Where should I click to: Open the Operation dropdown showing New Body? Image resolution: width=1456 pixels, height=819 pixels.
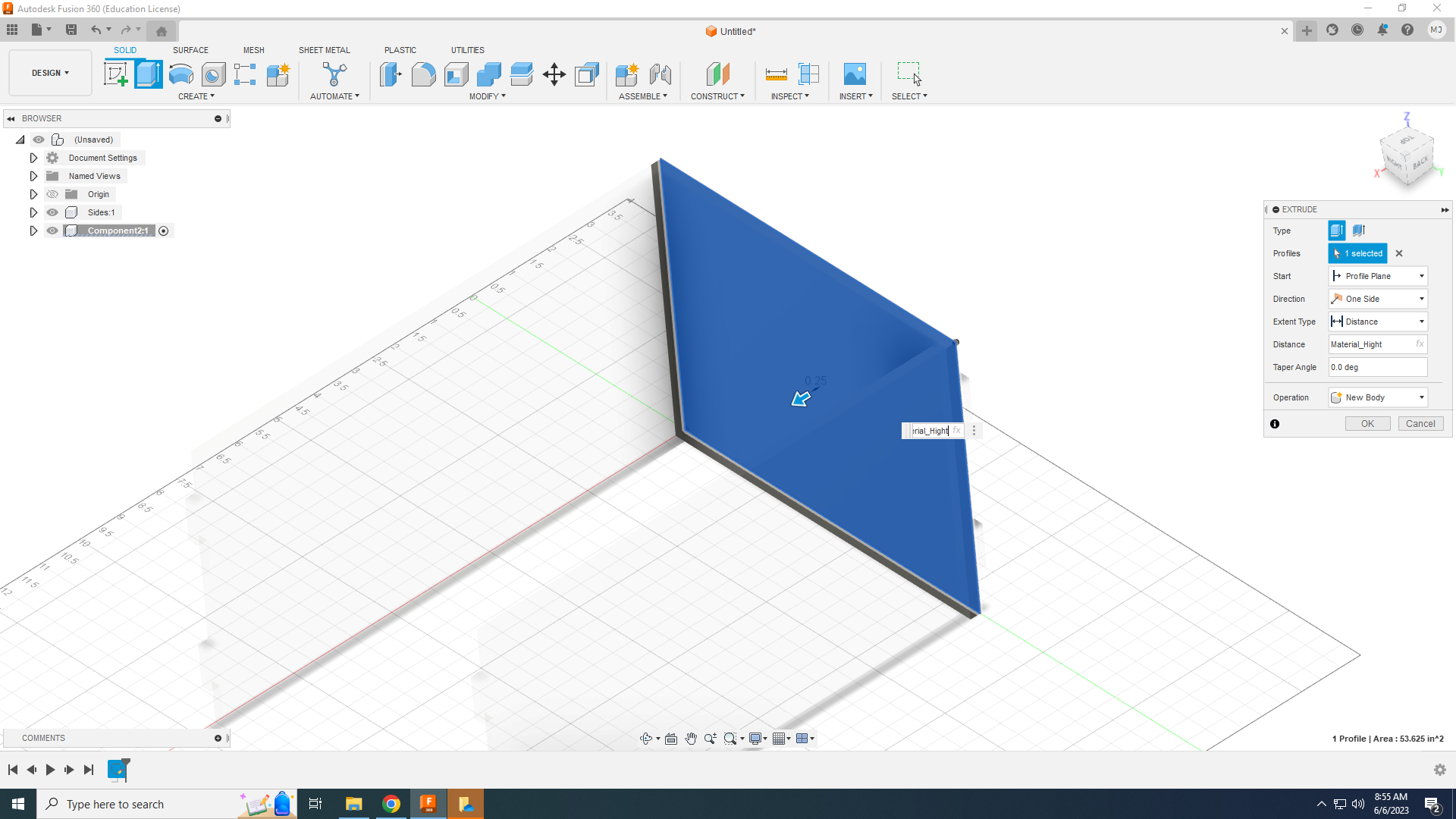(1378, 397)
